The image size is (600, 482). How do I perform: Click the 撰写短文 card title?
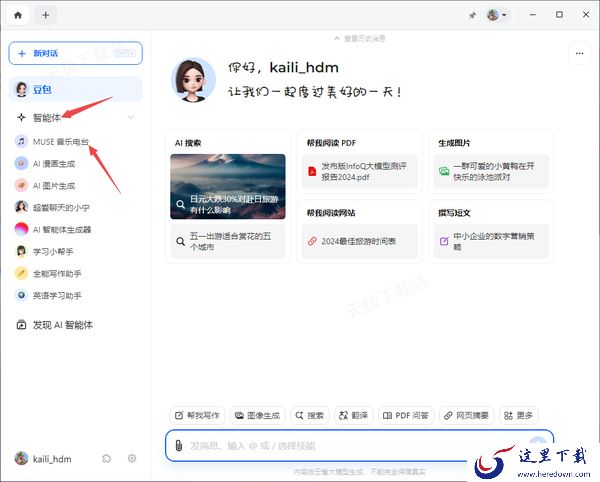455,213
